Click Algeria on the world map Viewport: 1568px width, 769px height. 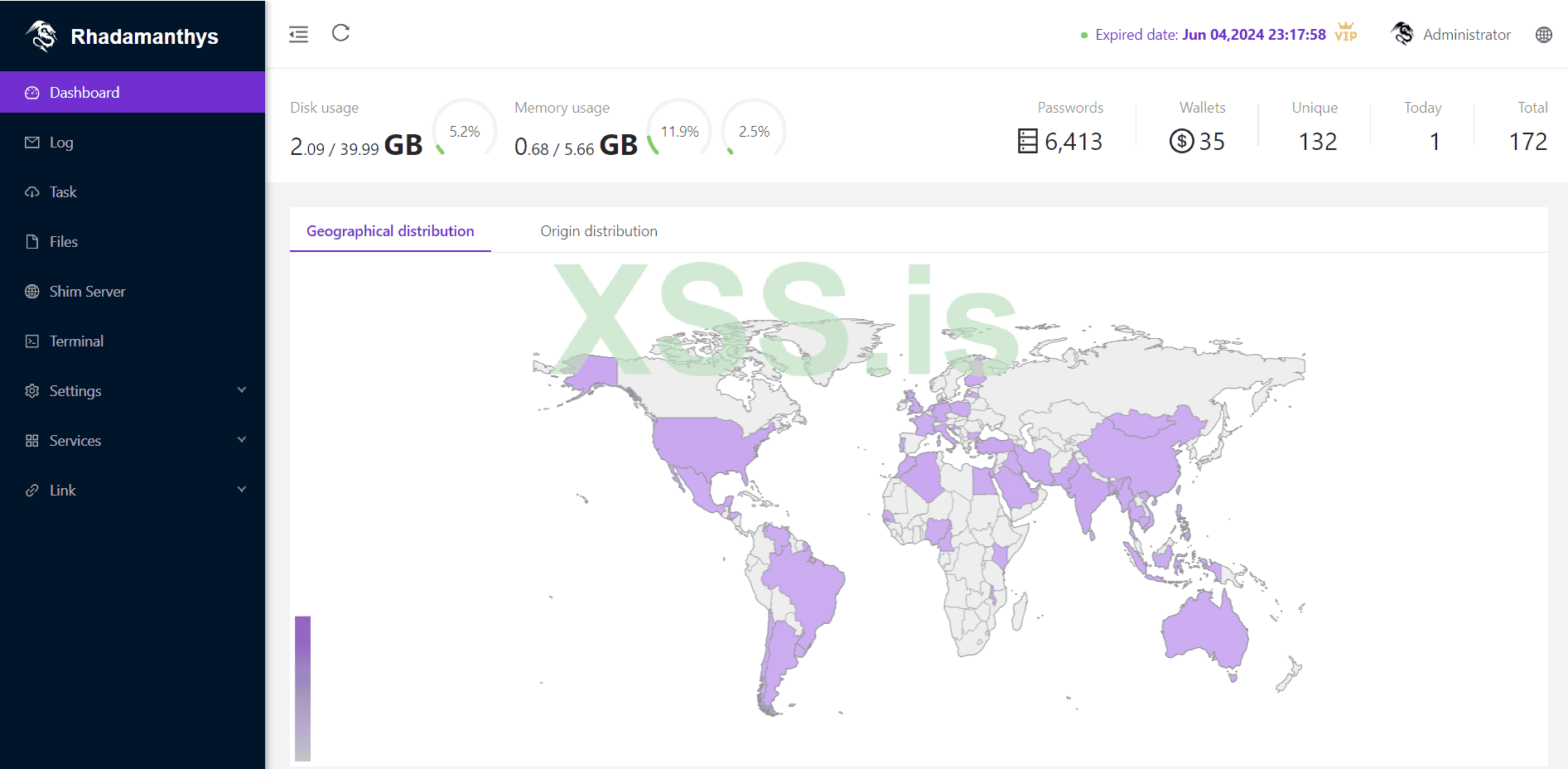click(x=921, y=476)
